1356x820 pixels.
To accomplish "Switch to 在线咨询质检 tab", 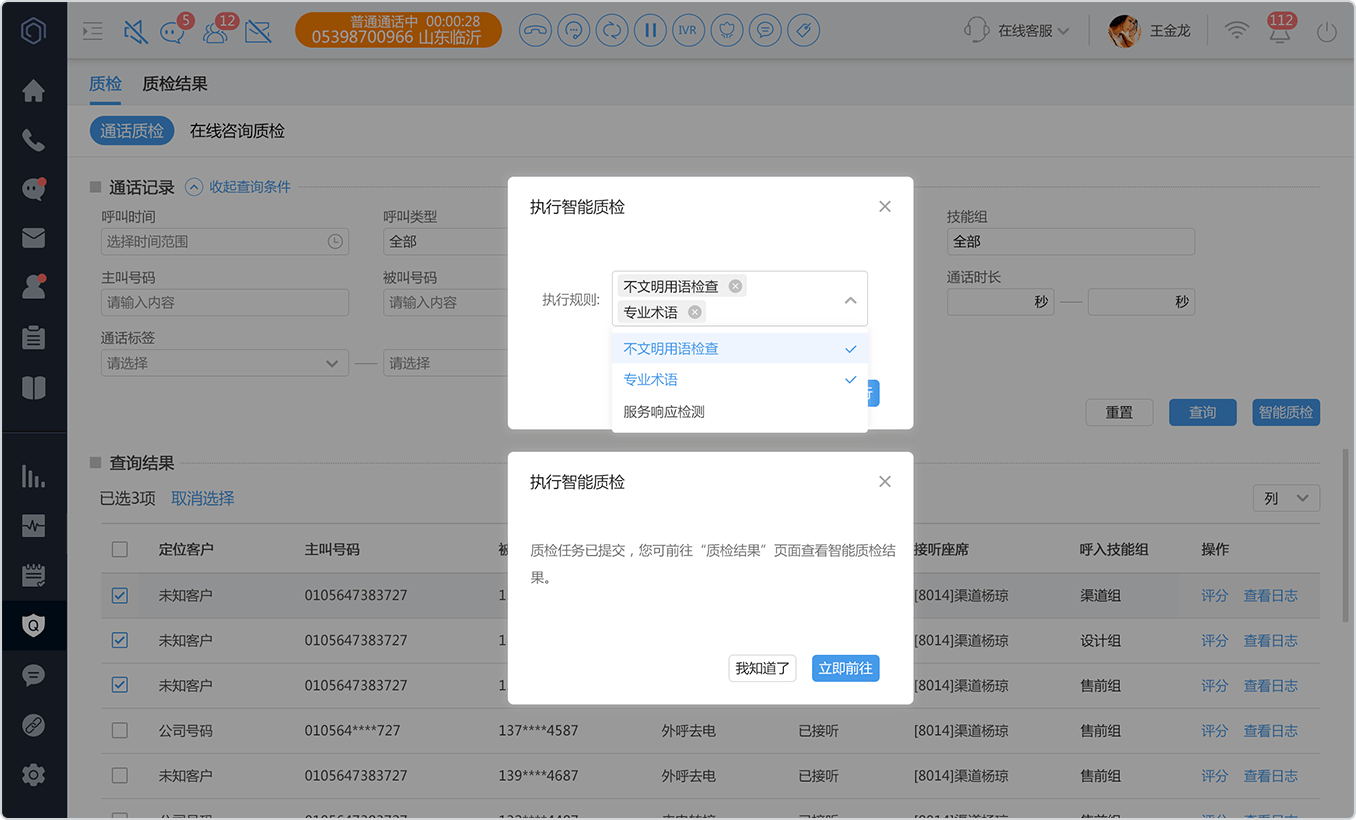I will coord(237,131).
